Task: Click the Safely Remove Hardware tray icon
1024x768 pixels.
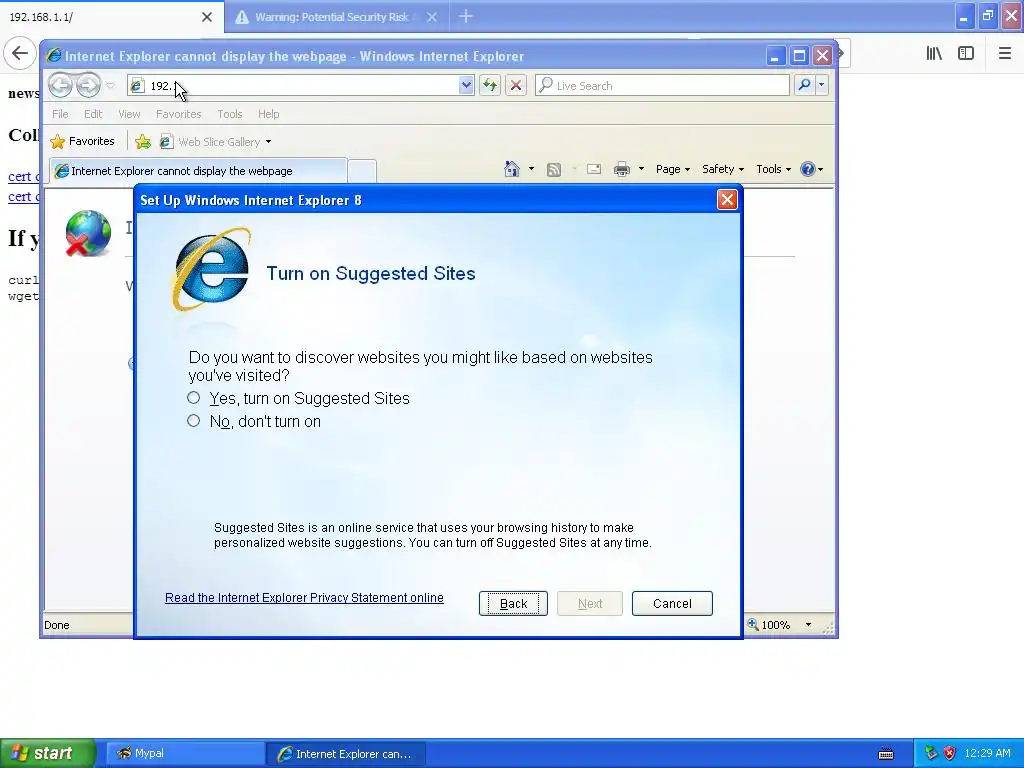Action: coord(931,753)
